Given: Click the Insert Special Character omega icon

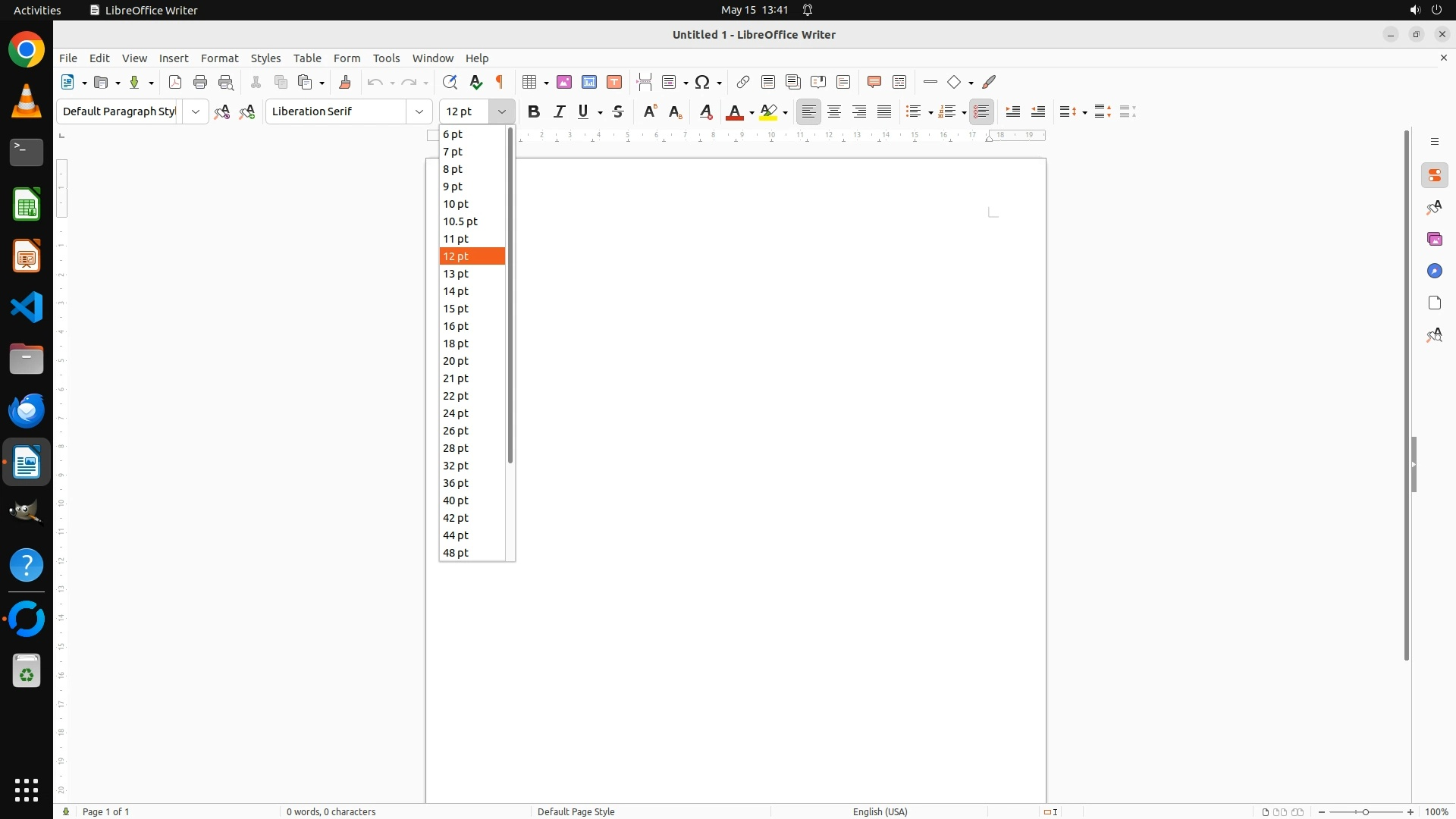Looking at the screenshot, I should click(x=702, y=82).
